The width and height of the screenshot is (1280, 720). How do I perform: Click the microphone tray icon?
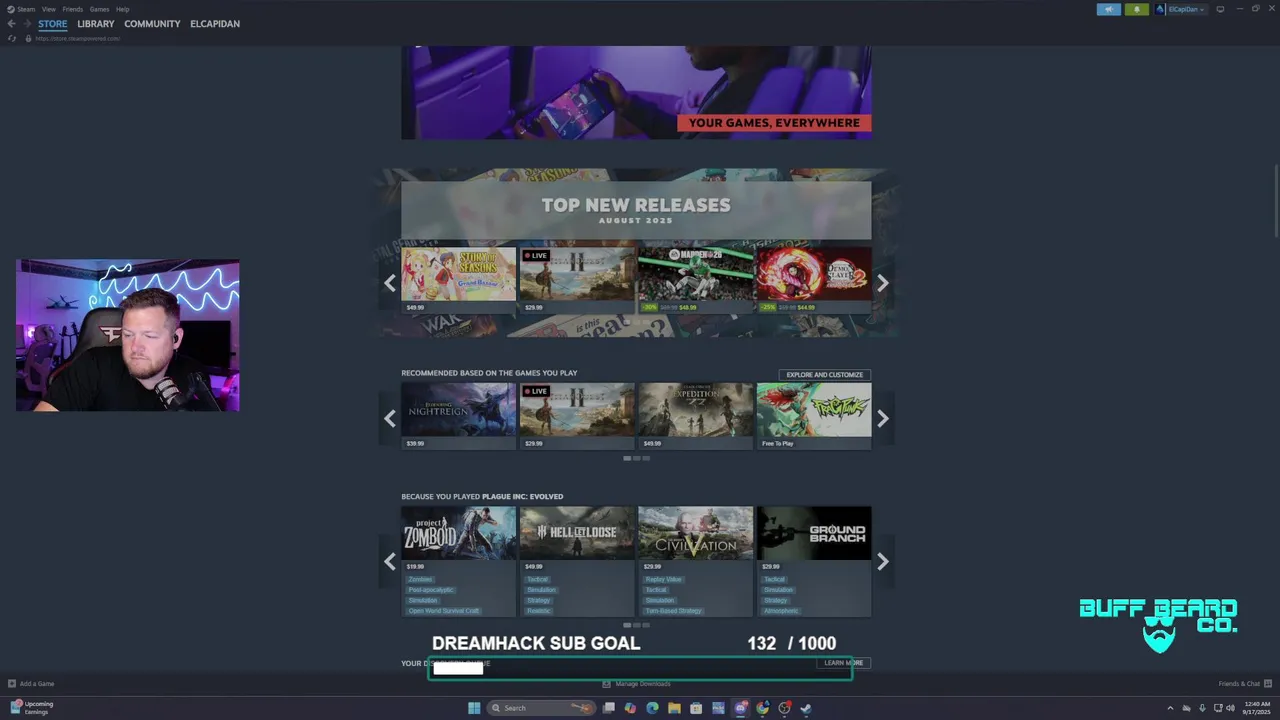(1202, 708)
